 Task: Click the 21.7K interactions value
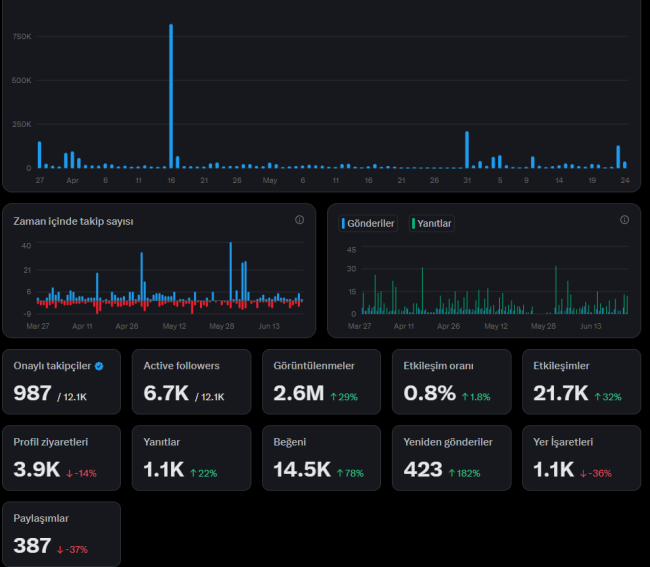click(x=560, y=393)
